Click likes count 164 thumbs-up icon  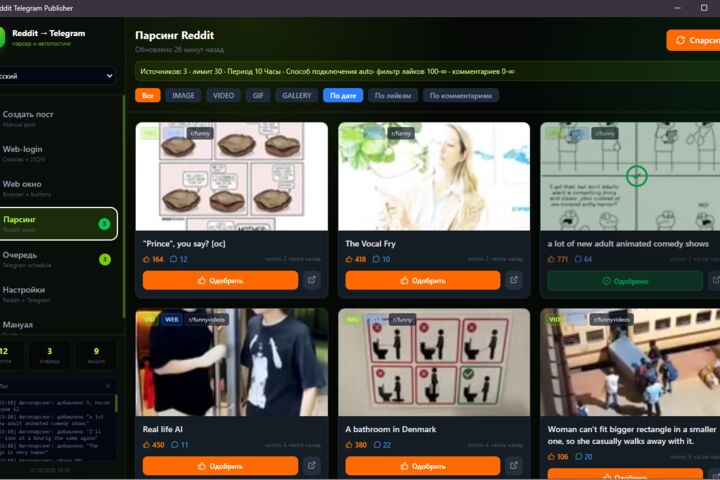(146, 260)
